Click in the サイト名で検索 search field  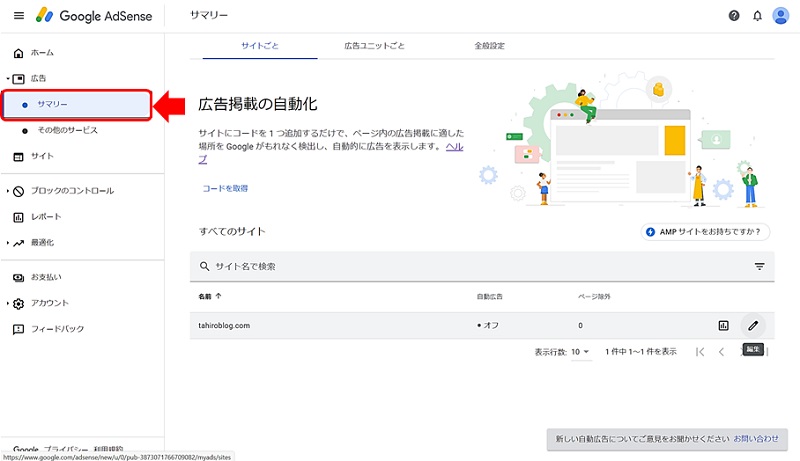tap(482, 266)
